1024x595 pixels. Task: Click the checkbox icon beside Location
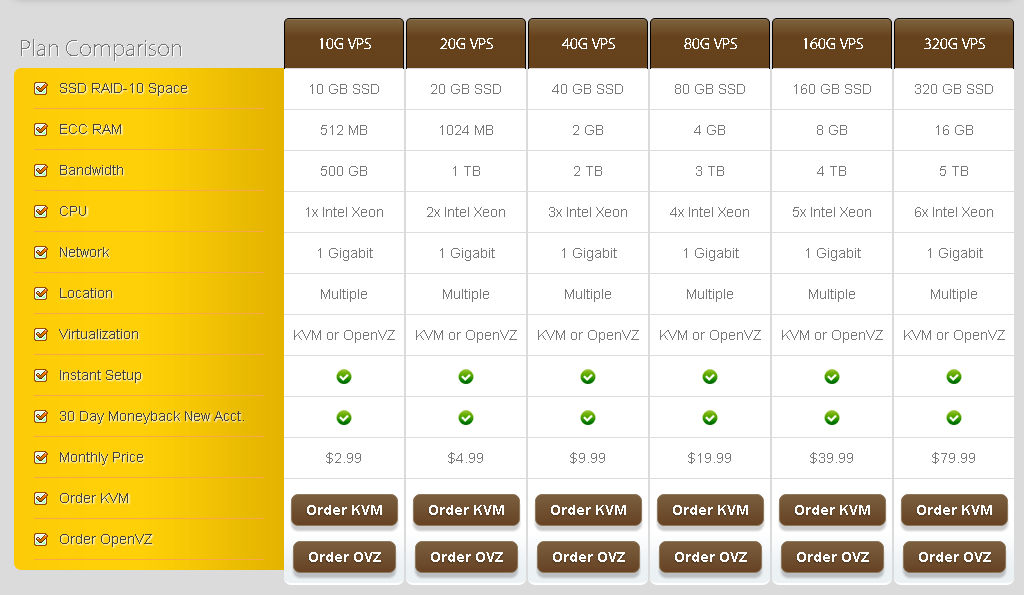[x=40, y=293]
